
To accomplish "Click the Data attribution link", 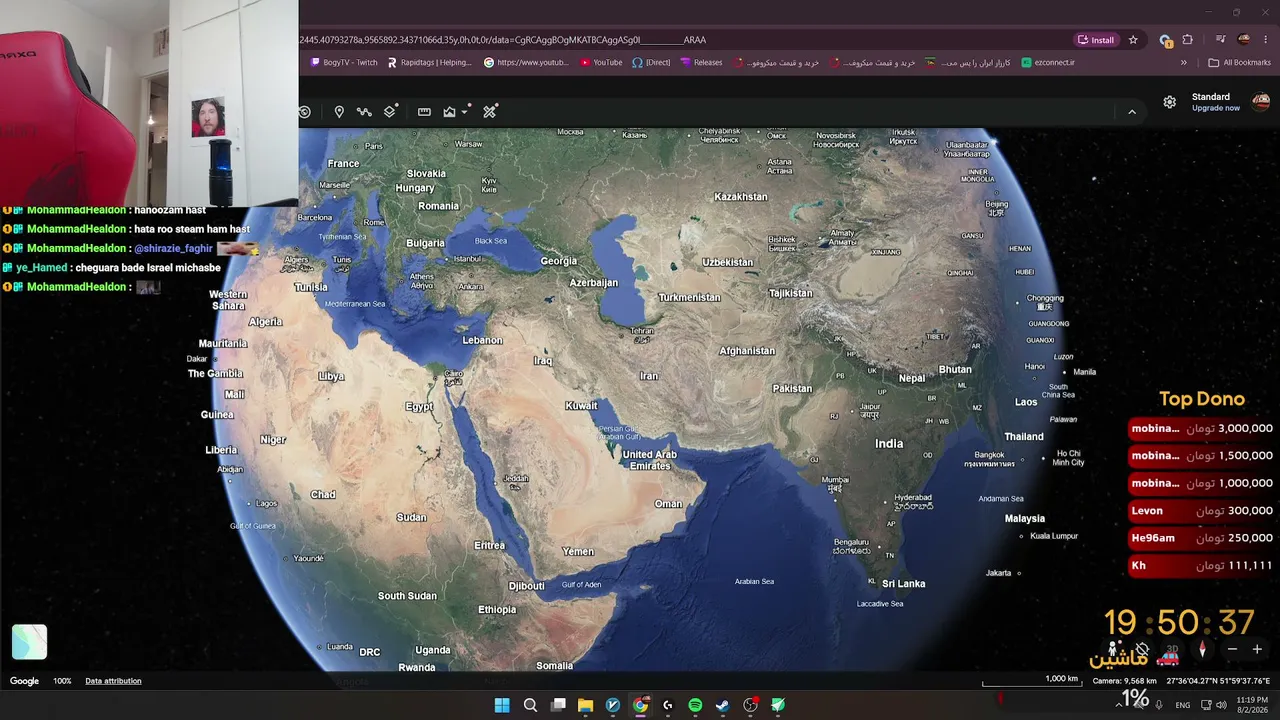I will [113, 681].
